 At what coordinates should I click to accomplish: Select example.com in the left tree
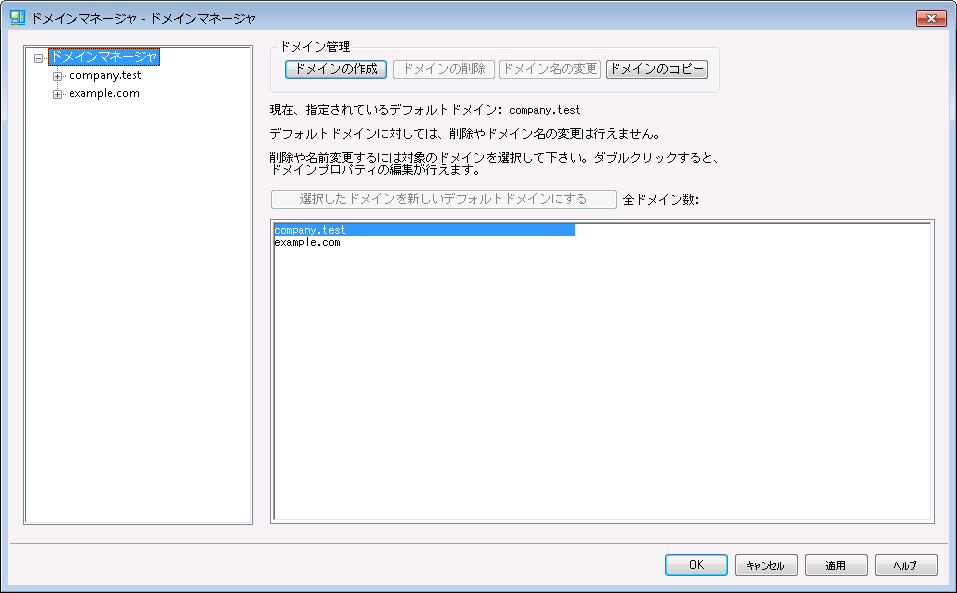pyautogui.click(x=104, y=94)
